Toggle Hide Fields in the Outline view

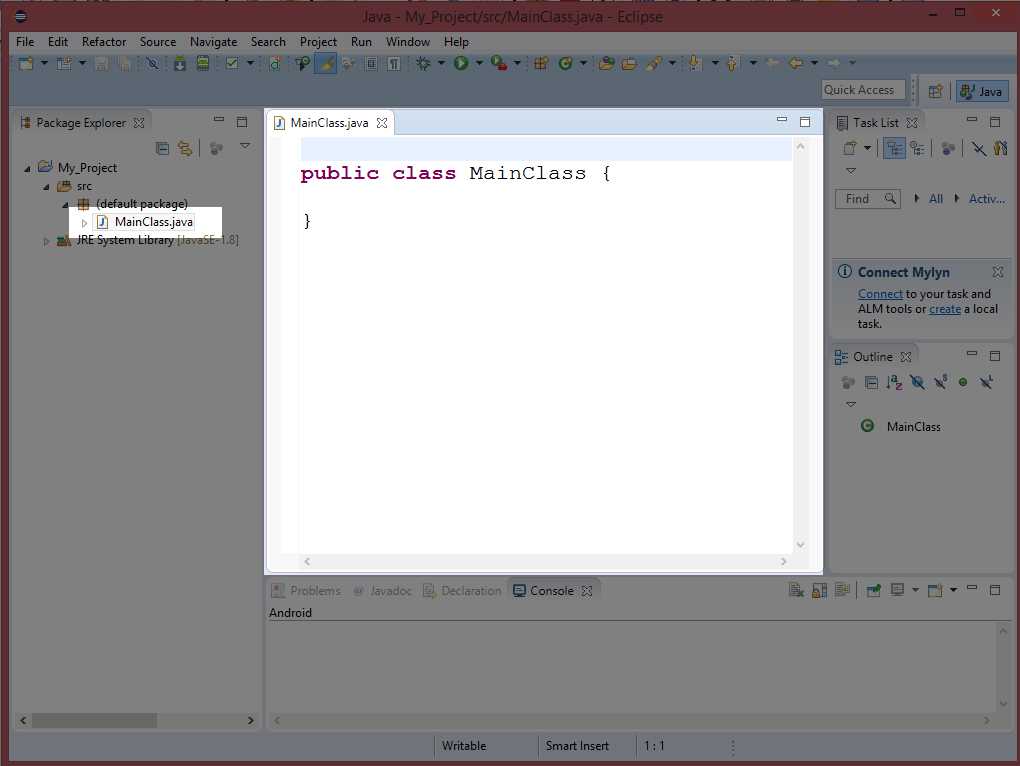(x=918, y=382)
